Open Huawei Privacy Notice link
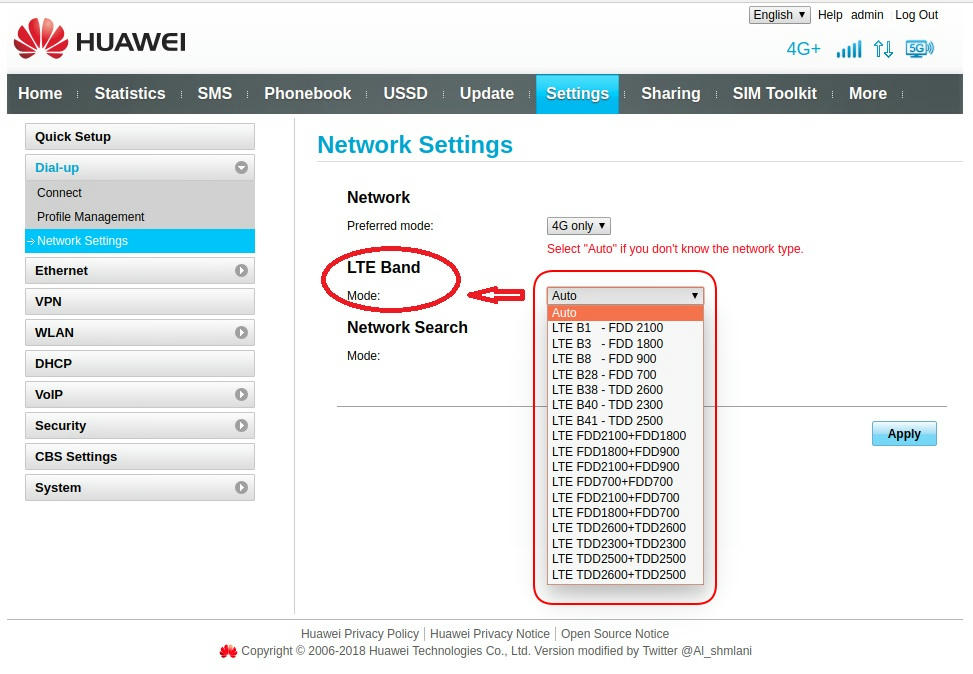The height and width of the screenshot is (674, 973). (490, 634)
